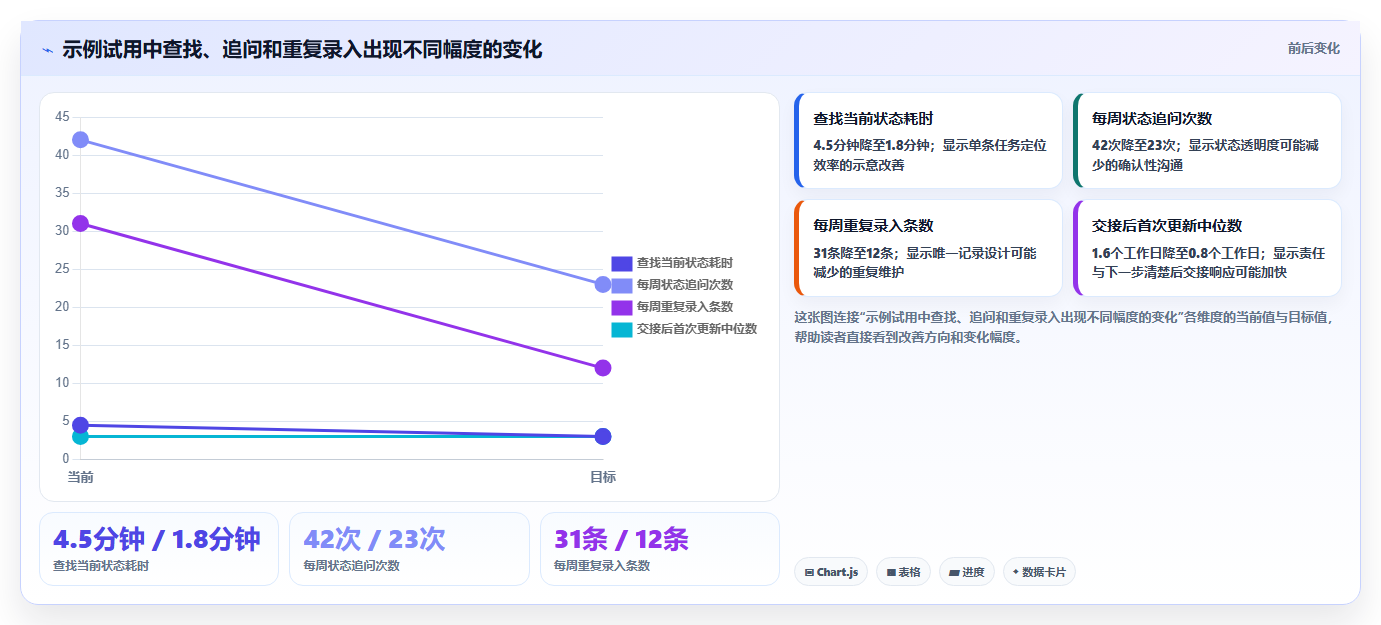This screenshot has width=1381, height=625.
Task: Click the 42次 / 23次 stat card
Action: click(409, 549)
